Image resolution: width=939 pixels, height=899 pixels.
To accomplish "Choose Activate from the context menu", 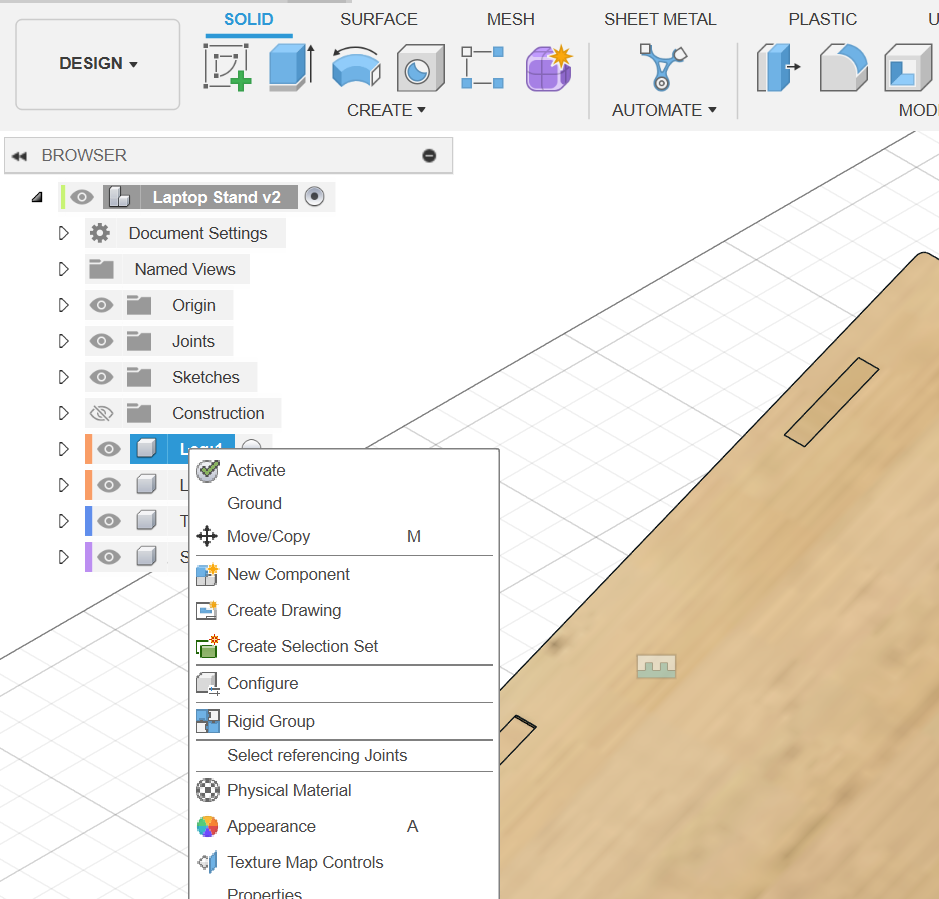I will [344, 470].
